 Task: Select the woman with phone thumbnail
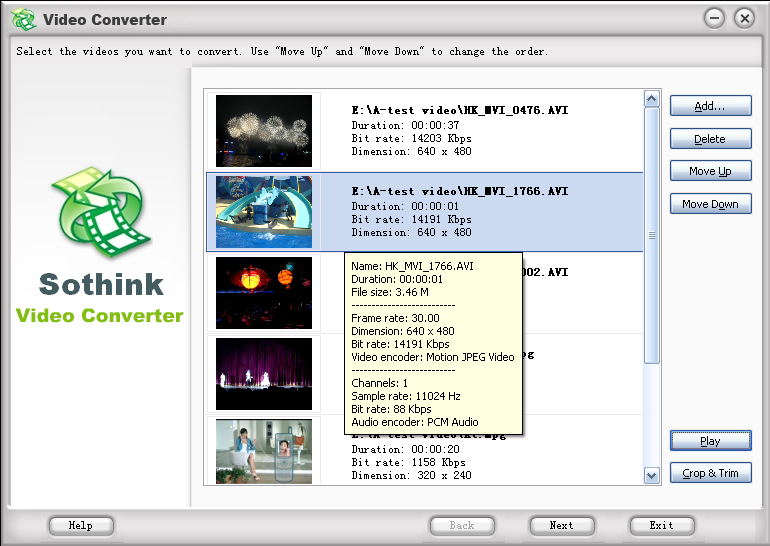coord(264,451)
